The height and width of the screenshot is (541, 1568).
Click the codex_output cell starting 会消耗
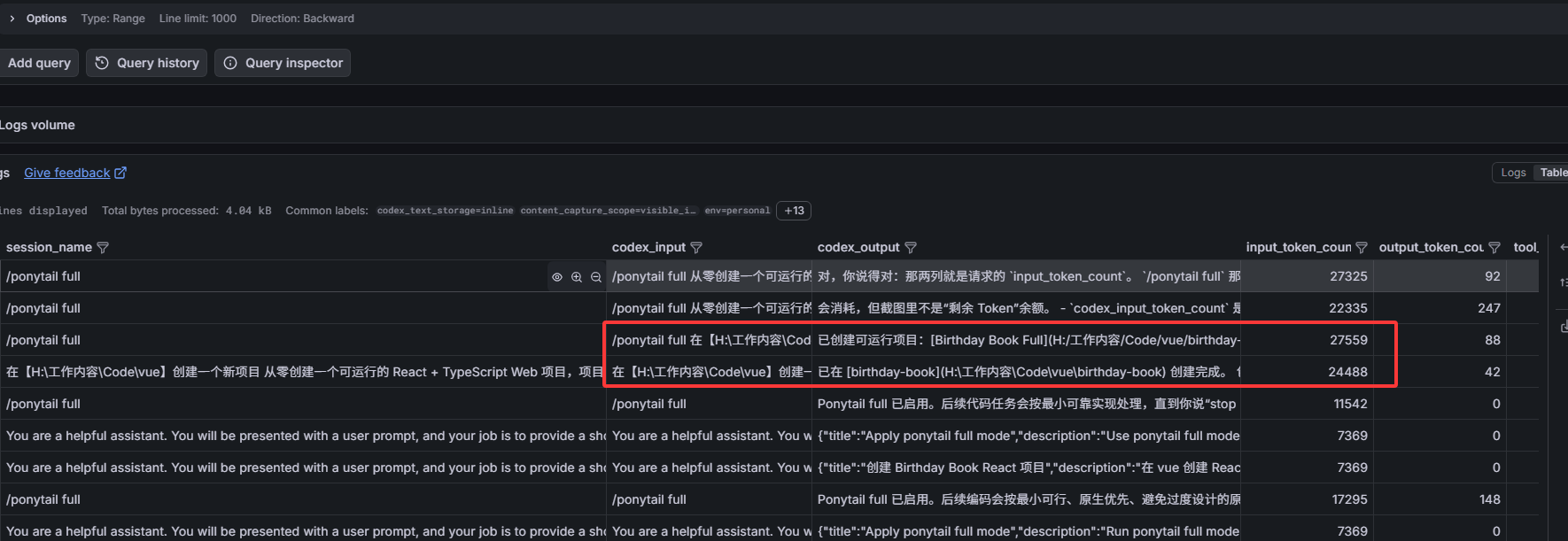[x=1027, y=308]
